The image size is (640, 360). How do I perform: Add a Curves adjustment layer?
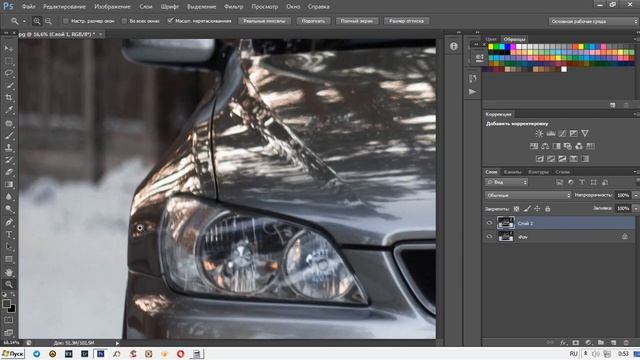[x=562, y=133]
